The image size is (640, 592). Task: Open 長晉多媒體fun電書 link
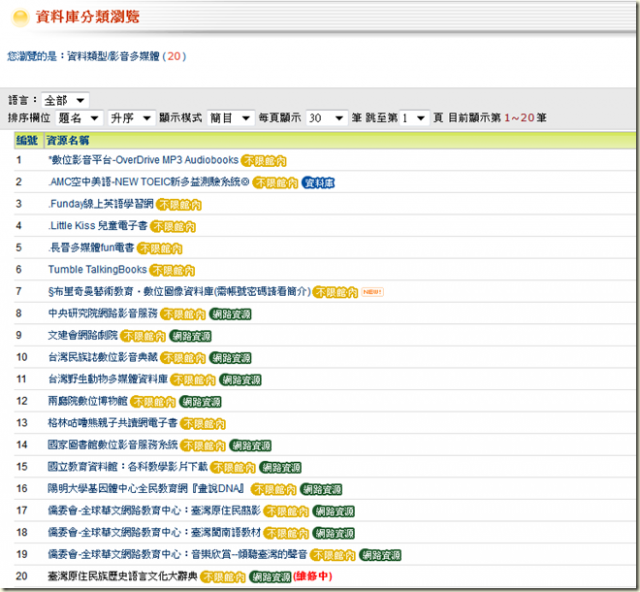point(91,247)
